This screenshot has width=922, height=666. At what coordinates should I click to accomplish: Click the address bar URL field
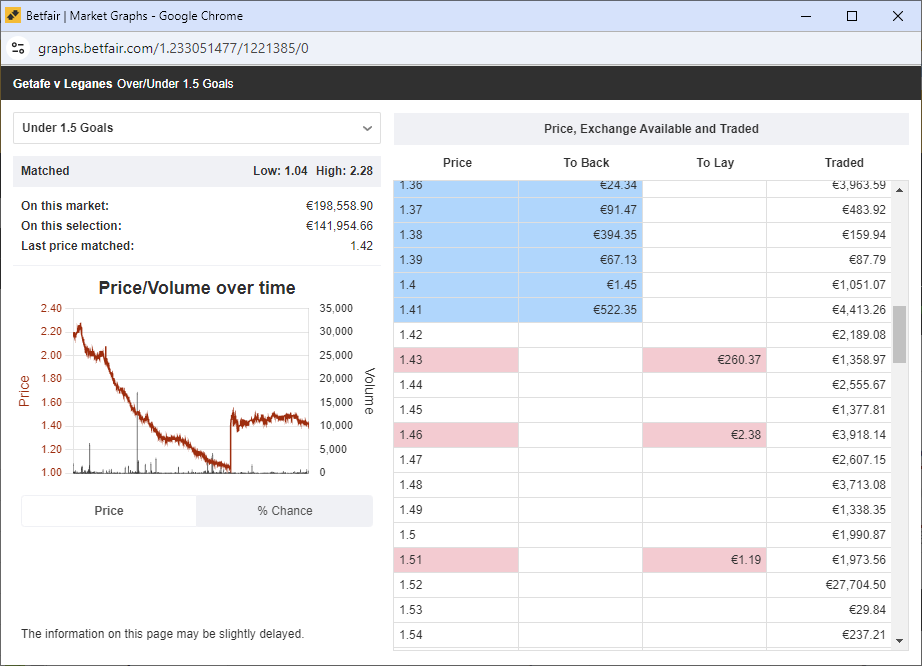tap(173, 48)
